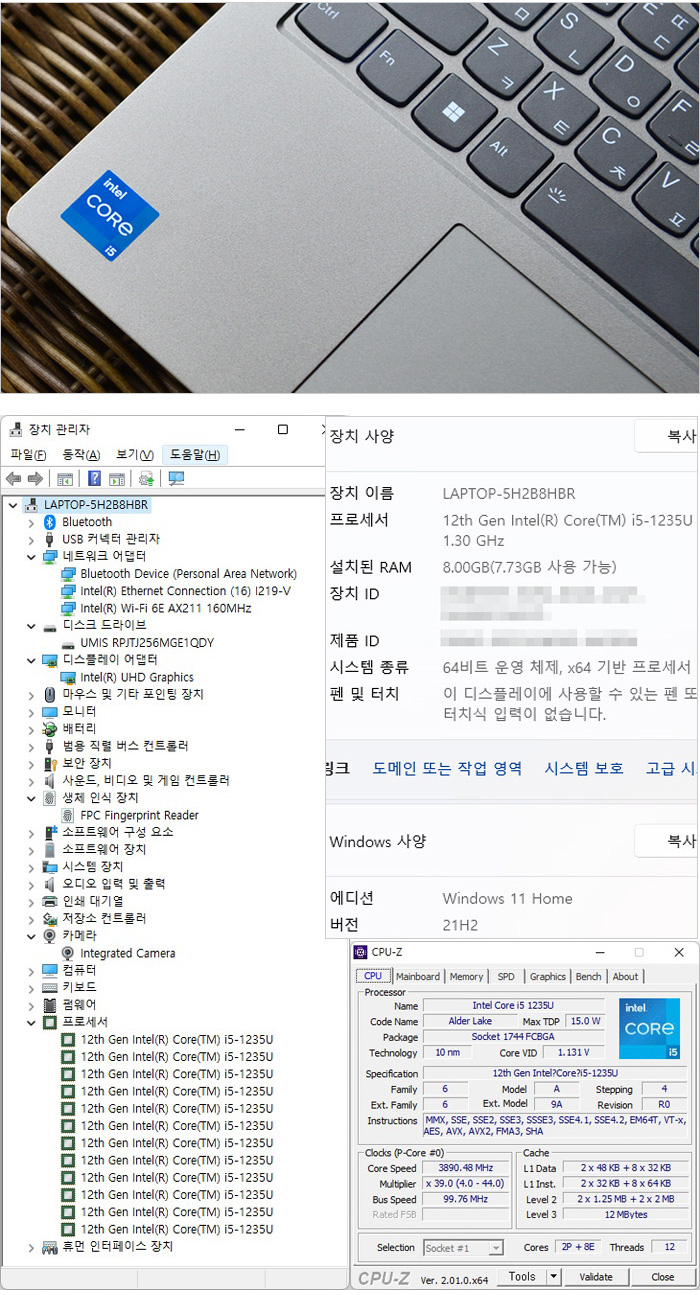Screen dimensions: 700x1295
Task: Click the 키보드 category icon
Action: [x=50, y=987]
